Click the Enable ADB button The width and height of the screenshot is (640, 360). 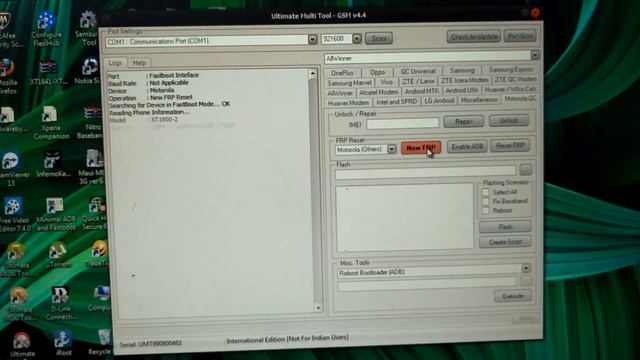click(467, 147)
